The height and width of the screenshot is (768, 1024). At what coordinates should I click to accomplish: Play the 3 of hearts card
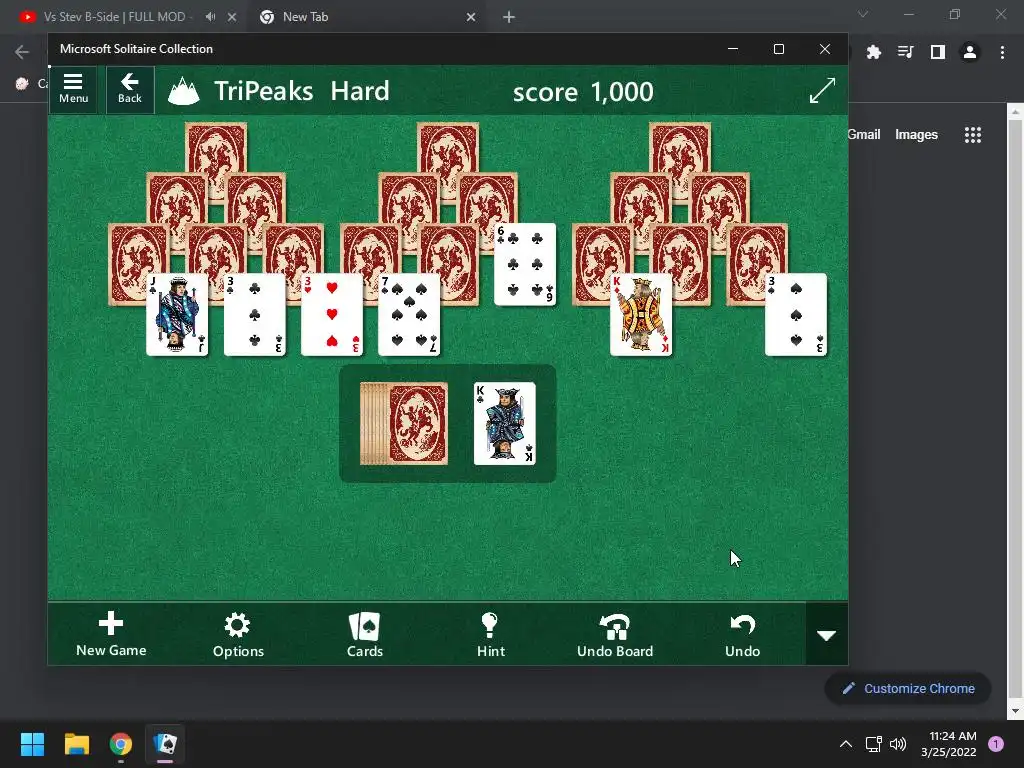pos(332,315)
